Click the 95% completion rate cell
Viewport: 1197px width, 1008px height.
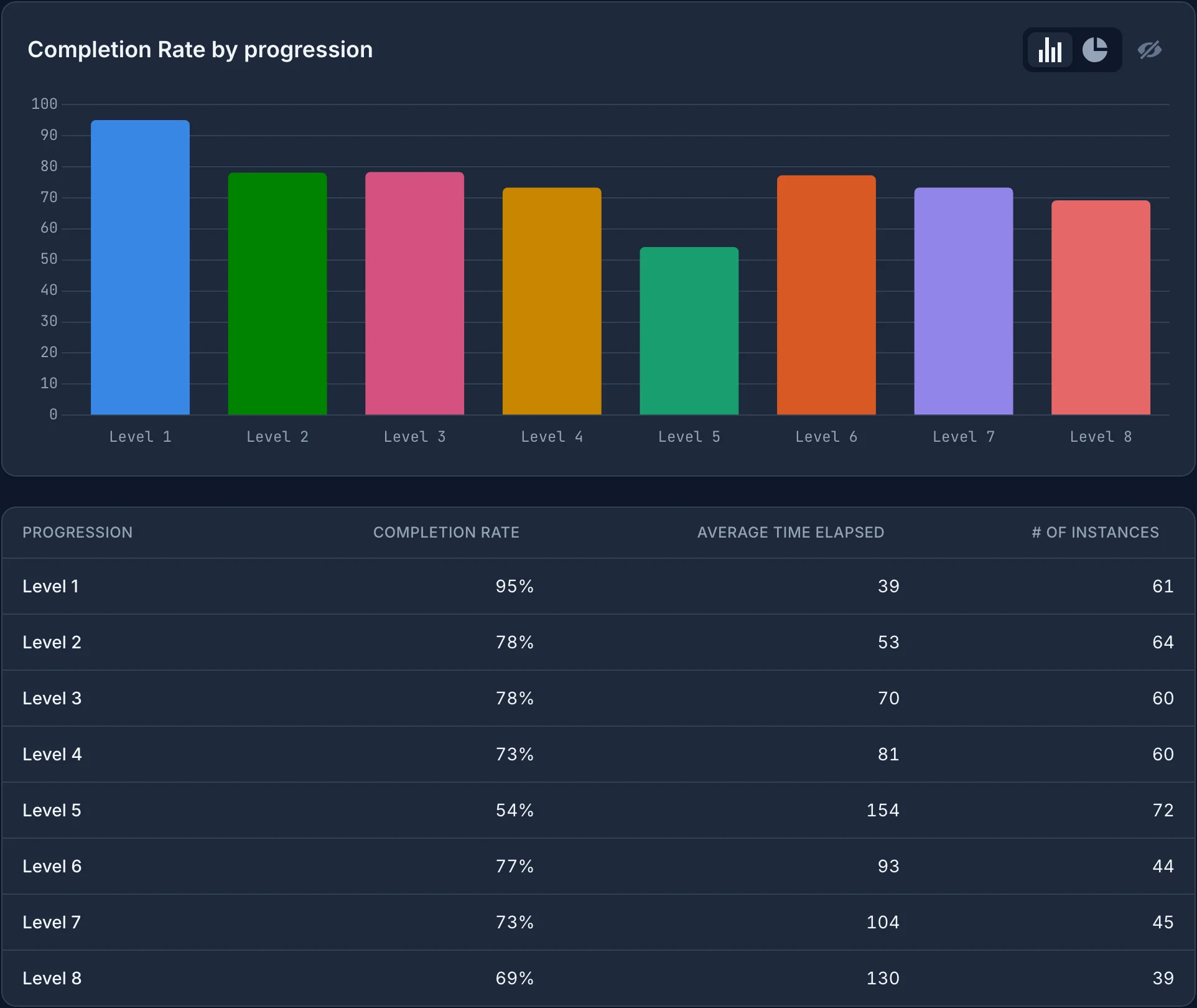pyautogui.click(x=515, y=586)
